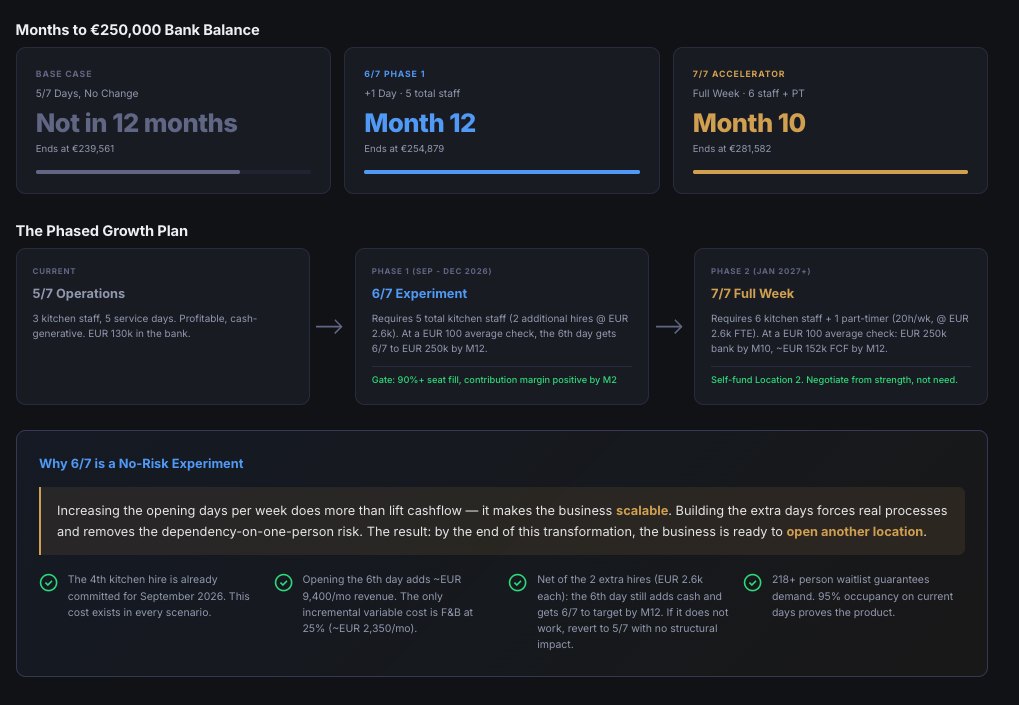Click the orange progress bar under Month 10
Image resolution: width=1019 pixels, height=705 pixels.
click(x=830, y=172)
